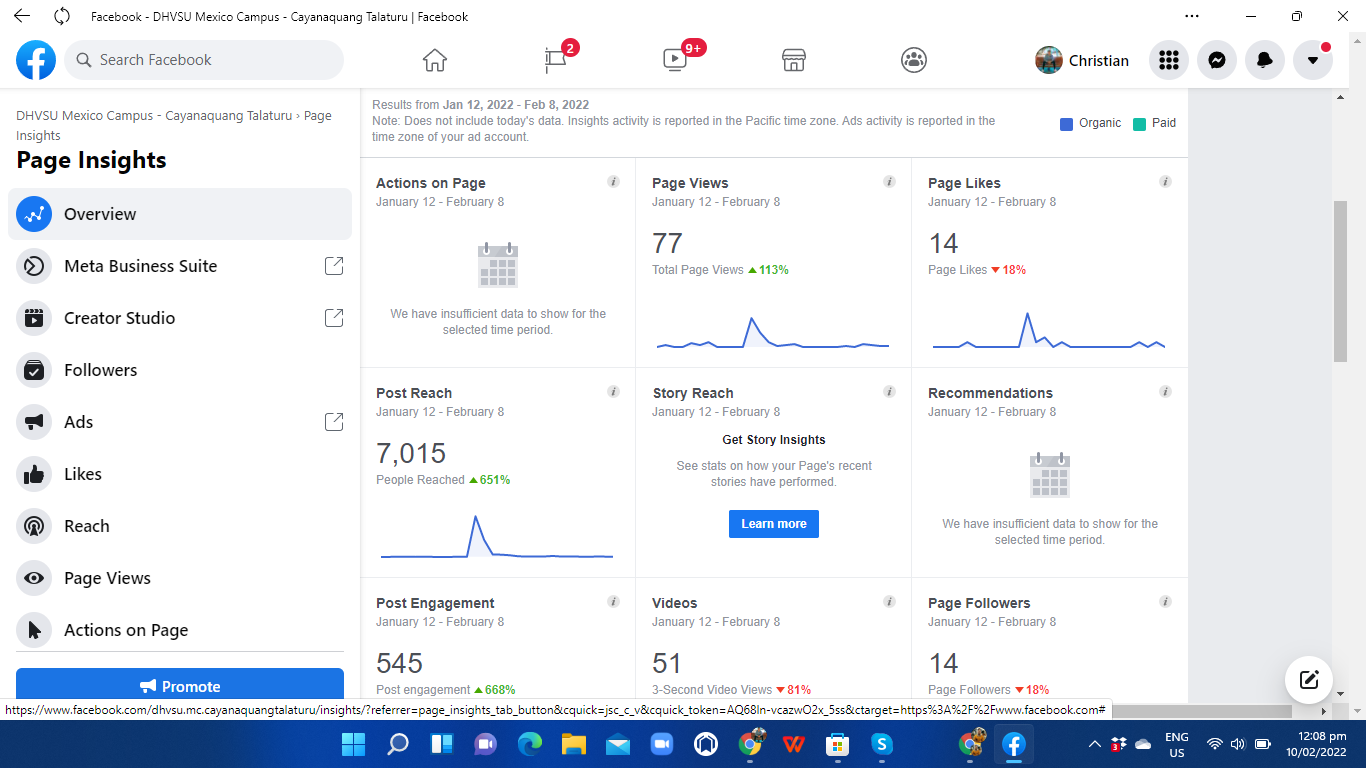Open Microsoft Edge from the taskbar

coord(530,744)
